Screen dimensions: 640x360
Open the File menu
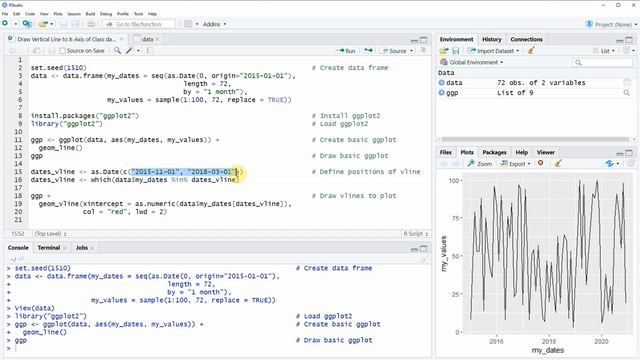pos(5,13)
